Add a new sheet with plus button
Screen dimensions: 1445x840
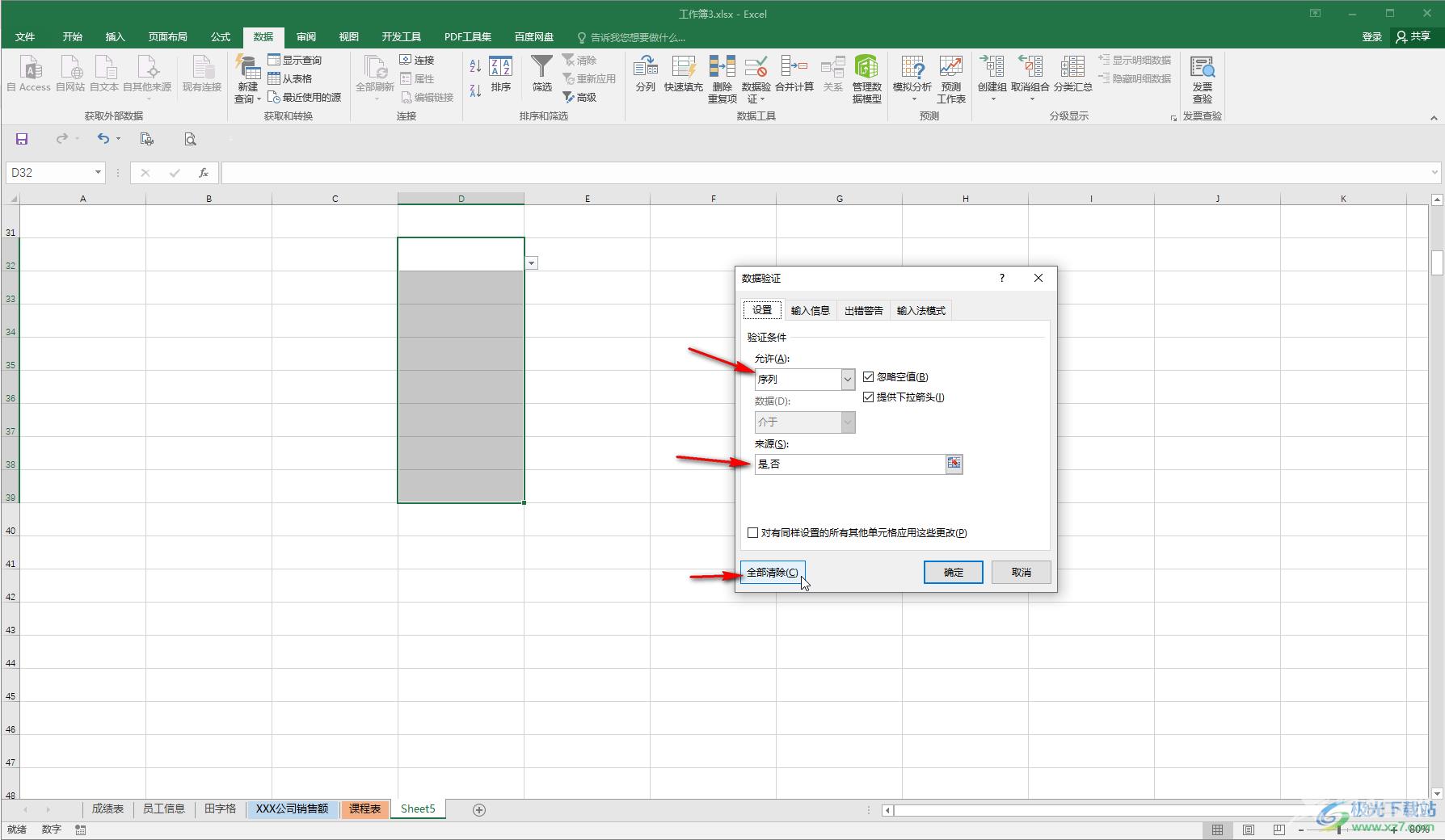tap(479, 809)
